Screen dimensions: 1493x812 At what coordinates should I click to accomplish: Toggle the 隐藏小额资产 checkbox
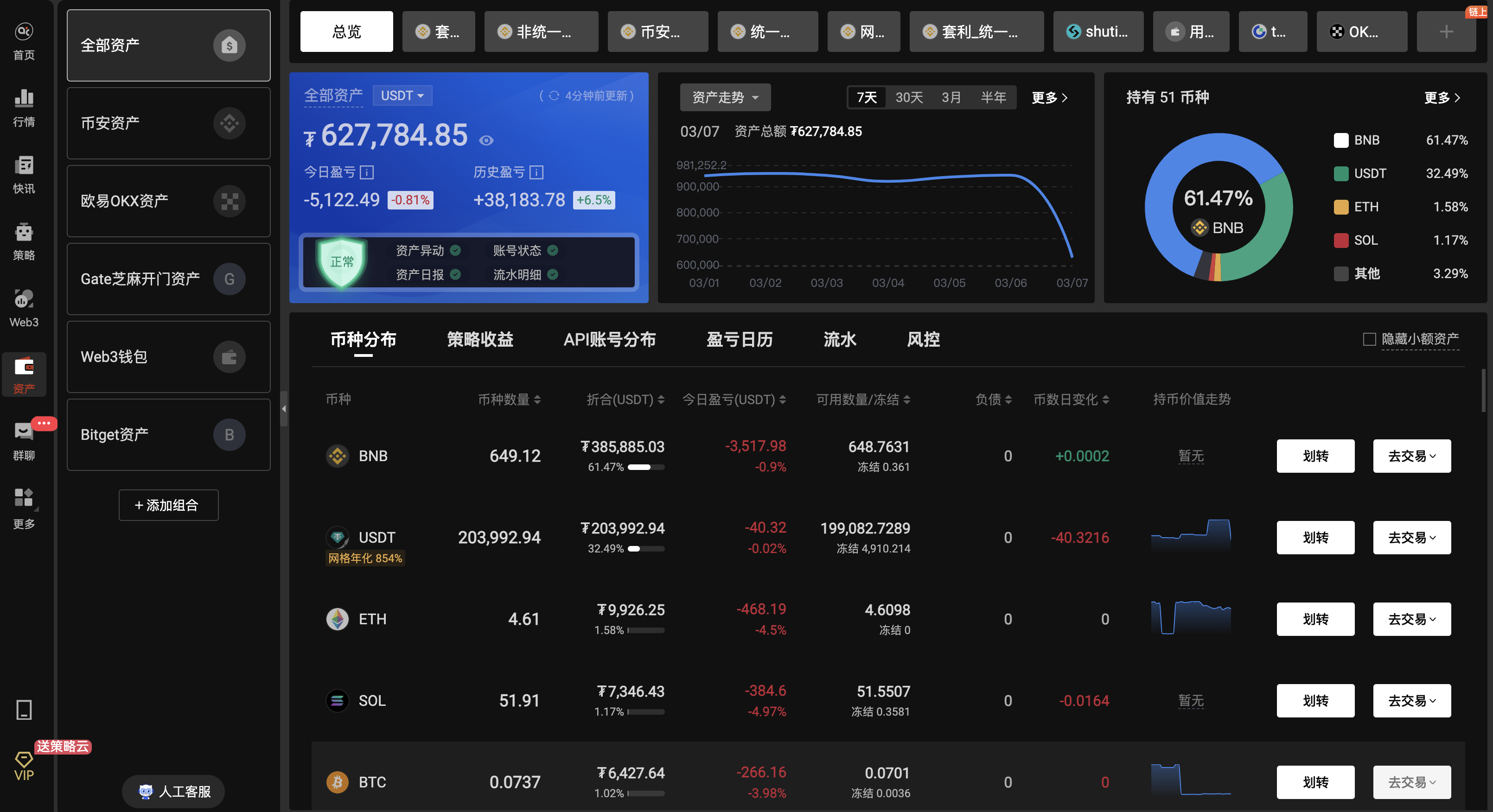coord(1370,339)
